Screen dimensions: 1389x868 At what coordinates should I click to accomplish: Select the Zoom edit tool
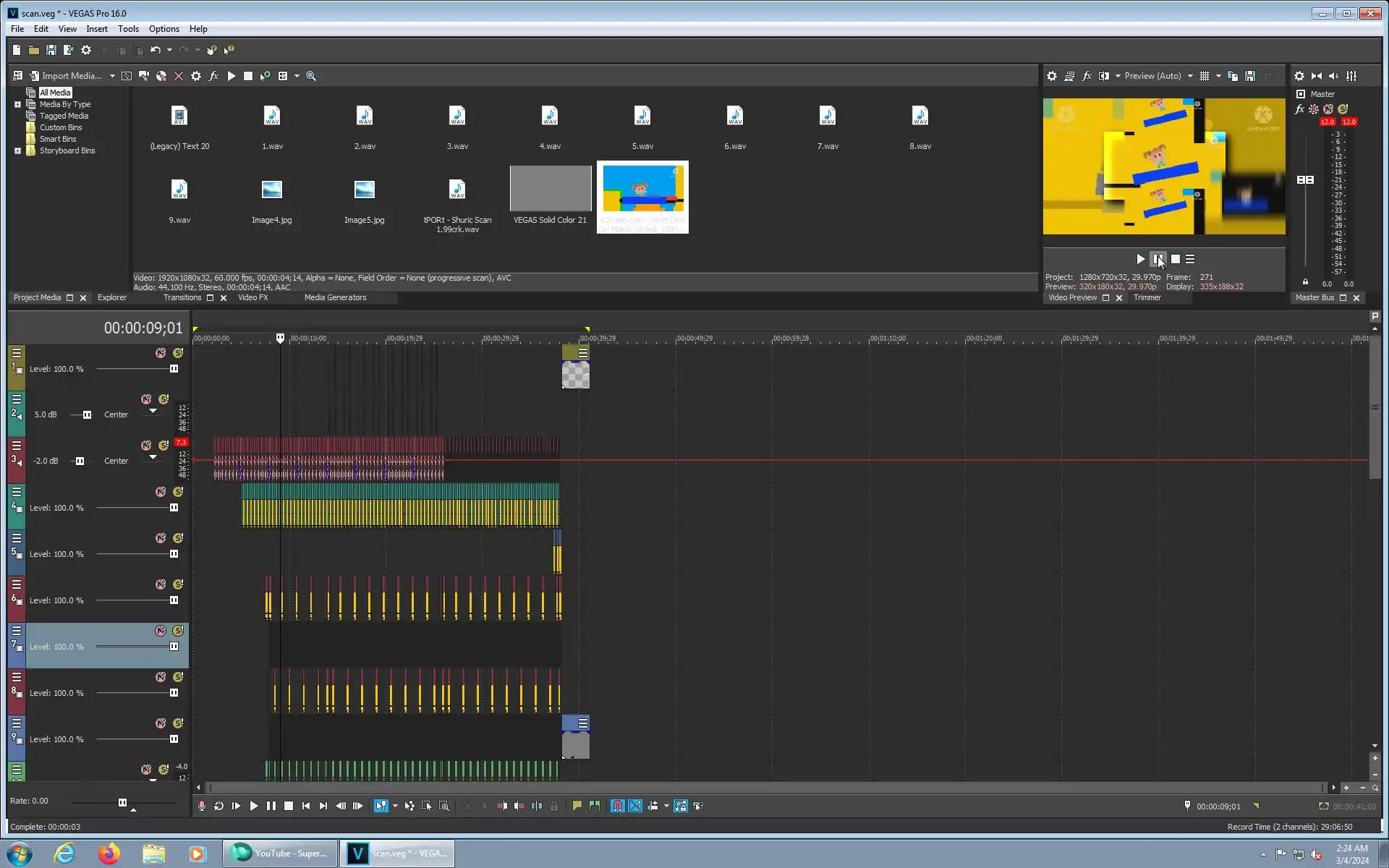pos(444,806)
